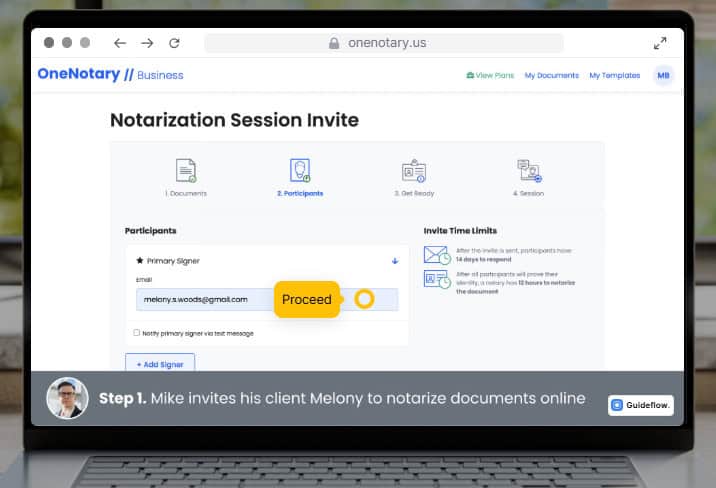Expand the demo to fullscreen
The height and width of the screenshot is (488, 716).
[x=660, y=43]
